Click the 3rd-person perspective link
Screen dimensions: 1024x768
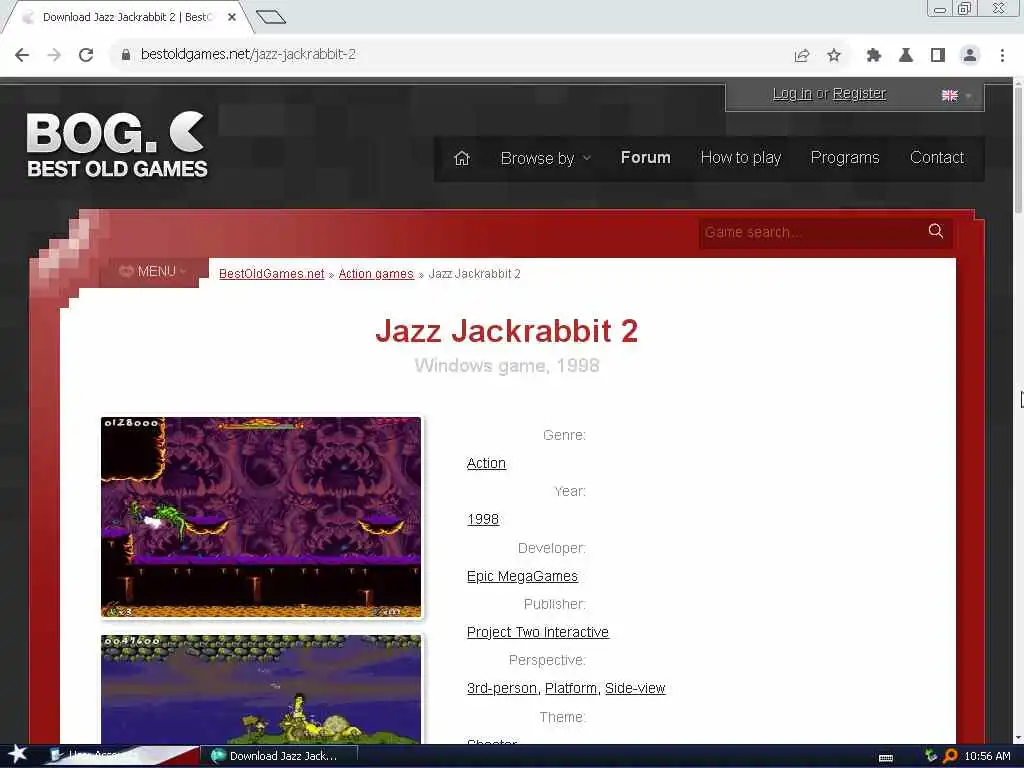point(502,688)
